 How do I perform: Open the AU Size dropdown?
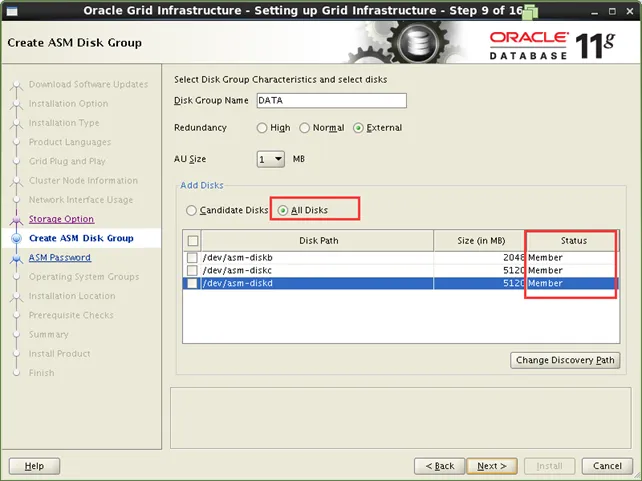271,159
